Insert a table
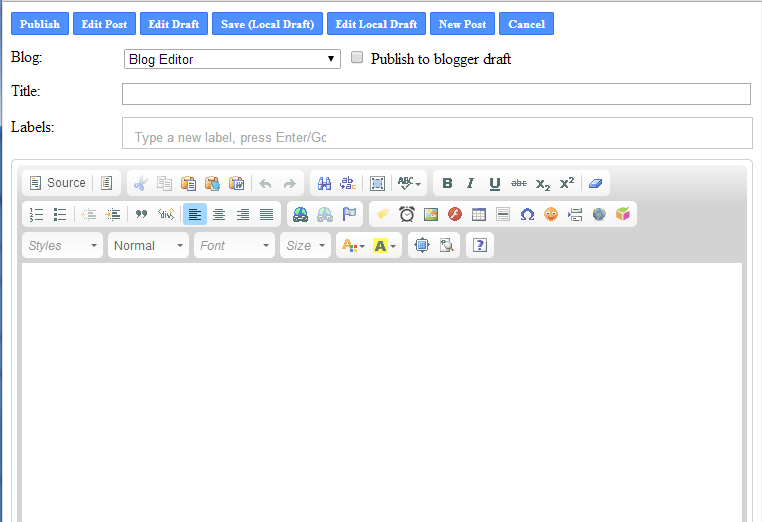 479,214
